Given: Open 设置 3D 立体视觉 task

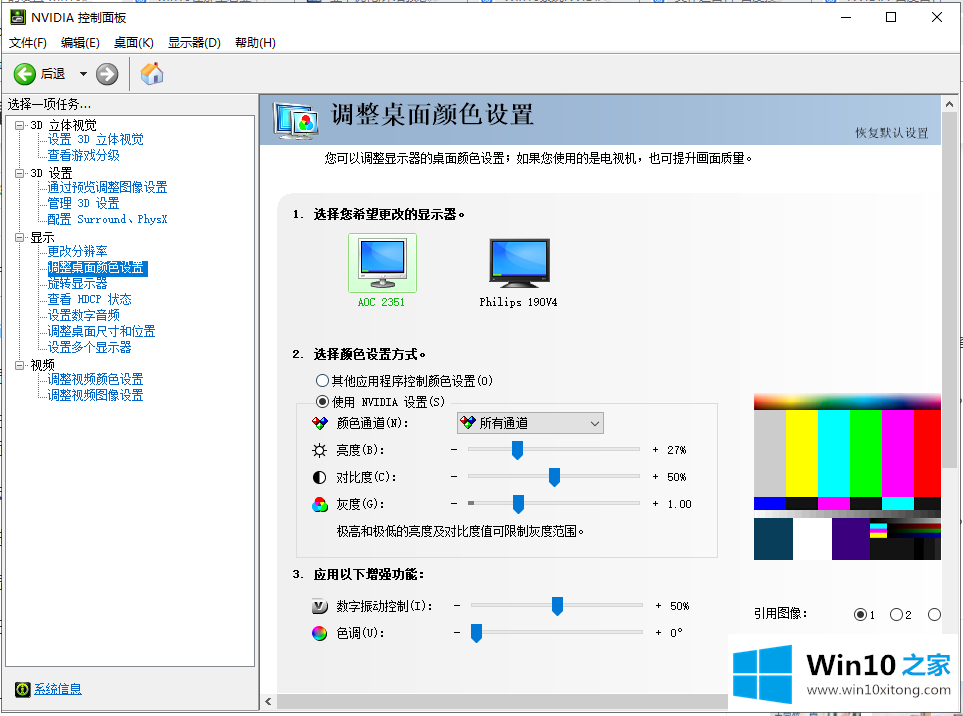Looking at the screenshot, I should [95, 139].
